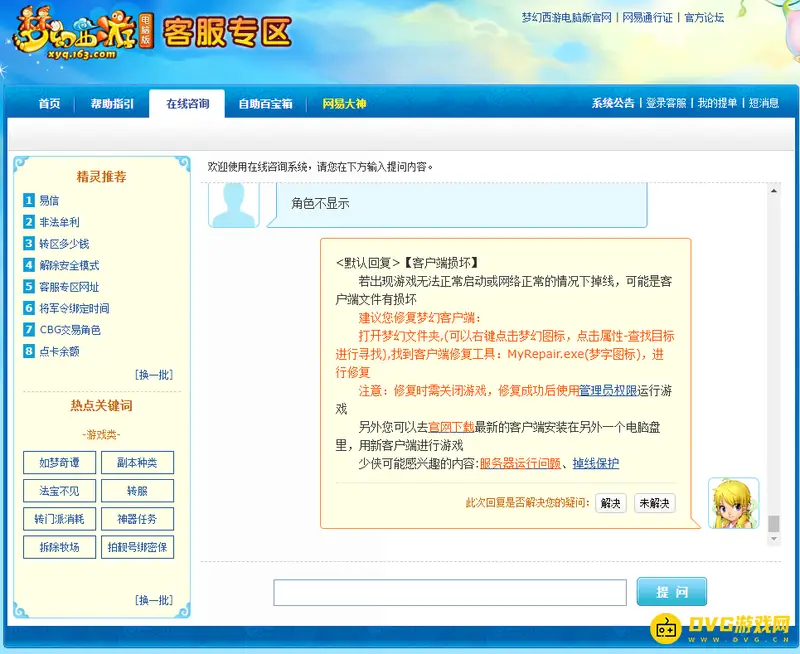Click the 法宝不见 keyword button
800x654 pixels.
(x=59, y=491)
